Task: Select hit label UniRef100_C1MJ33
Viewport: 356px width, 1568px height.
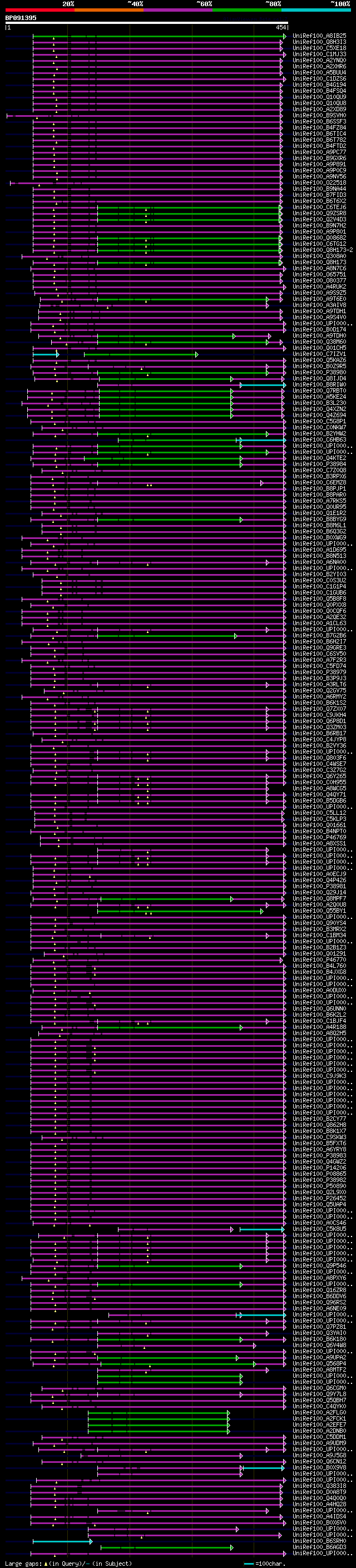Action: point(319,54)
